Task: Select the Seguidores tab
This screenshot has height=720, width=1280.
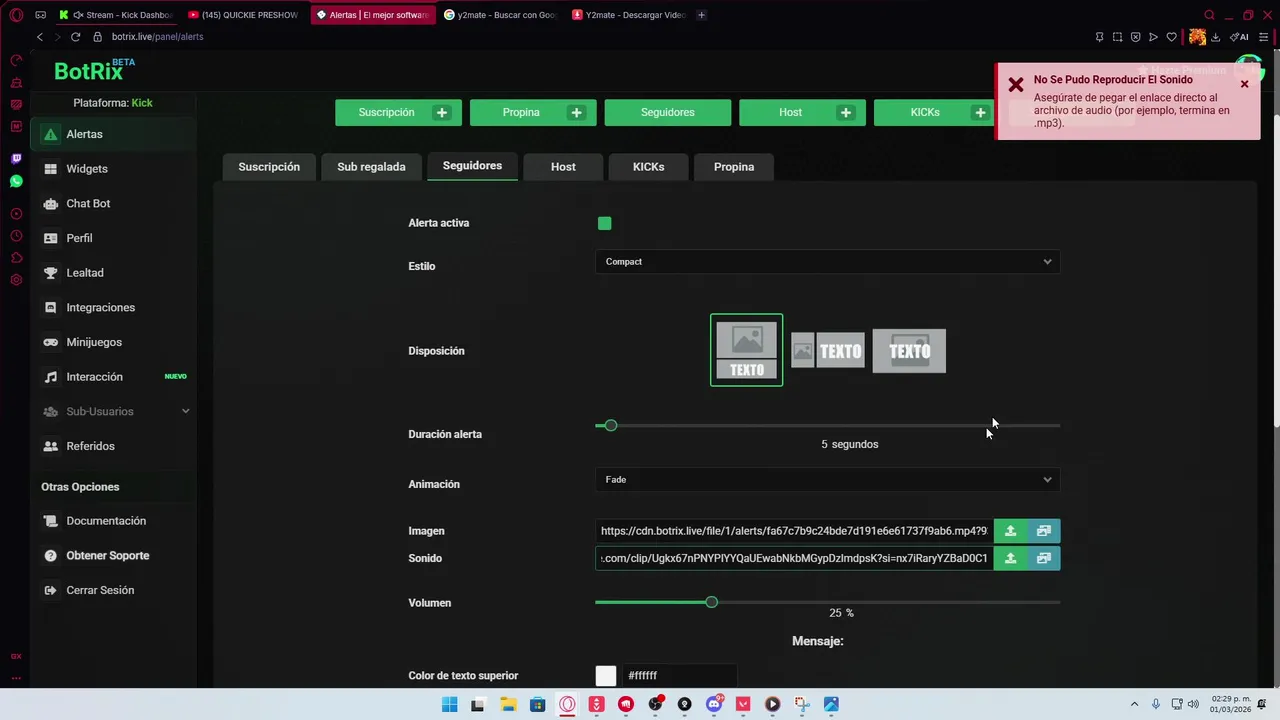Action: coord(472,166)
